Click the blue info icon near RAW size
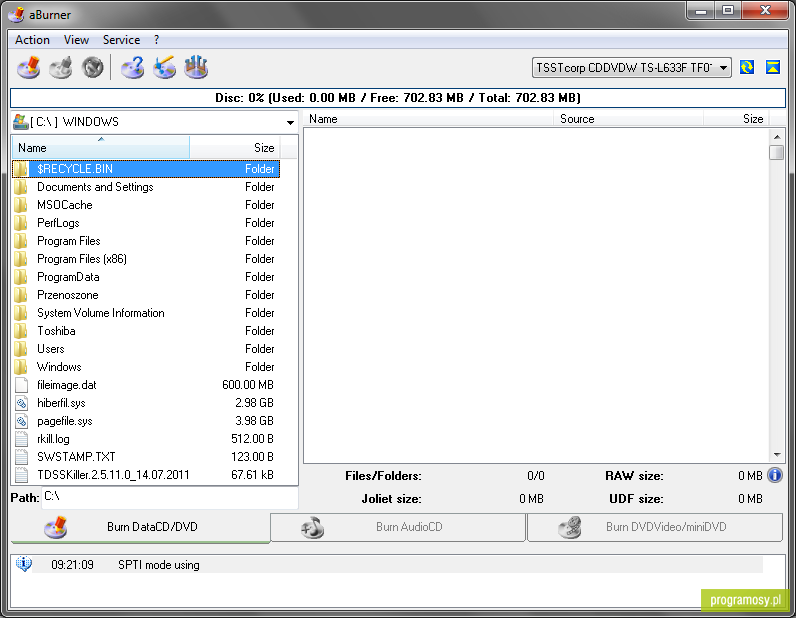The image size is (796, 618). tap(775, 475)
